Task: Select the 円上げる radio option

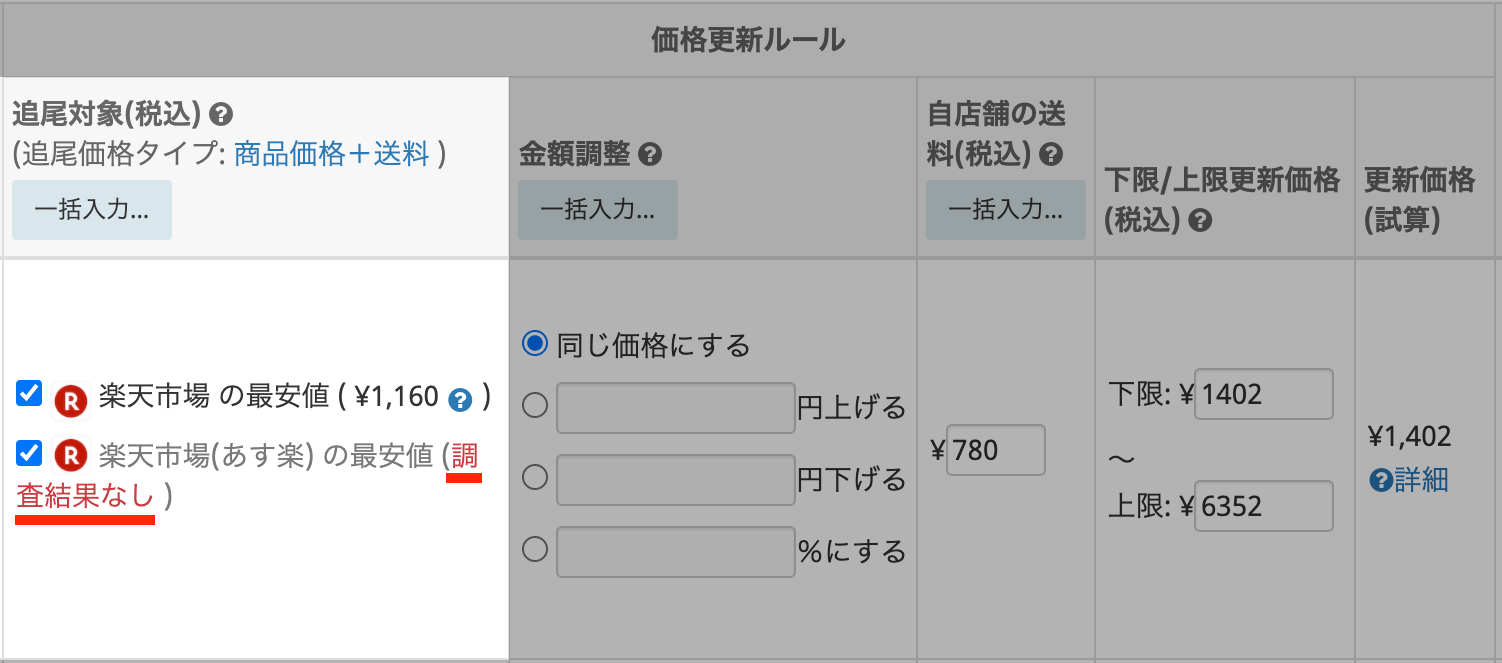Action: (536, 406)
